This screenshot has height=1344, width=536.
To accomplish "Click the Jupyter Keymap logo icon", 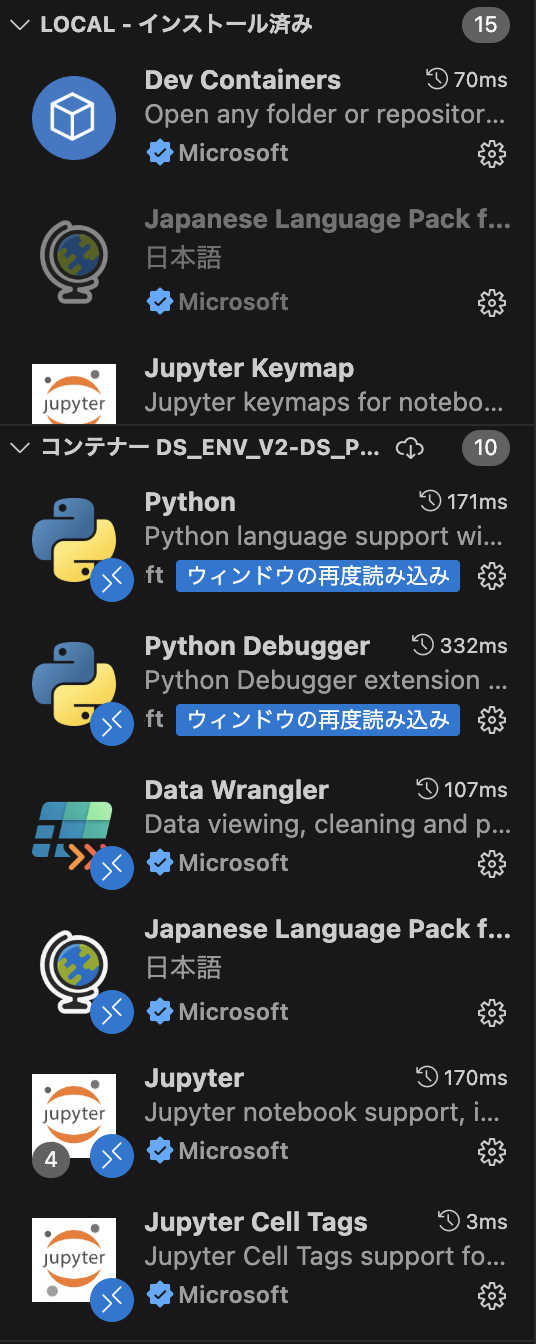I will click(x=74, y=394).
